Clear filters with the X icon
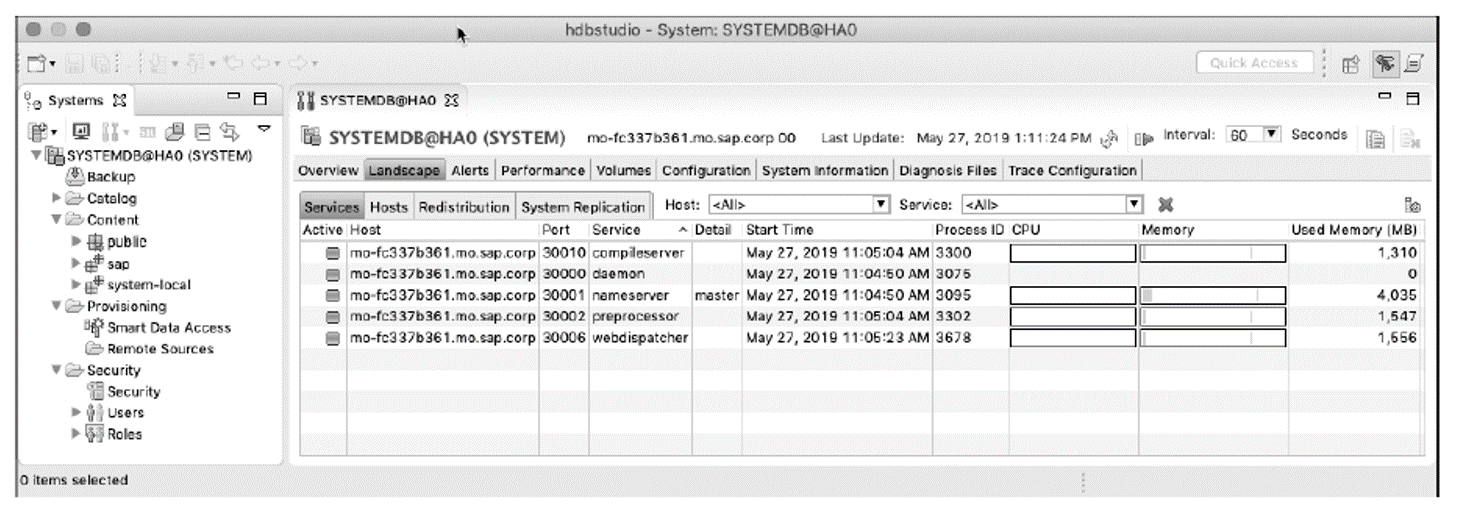This screenshot has width=1457, height=515. 1165,207
